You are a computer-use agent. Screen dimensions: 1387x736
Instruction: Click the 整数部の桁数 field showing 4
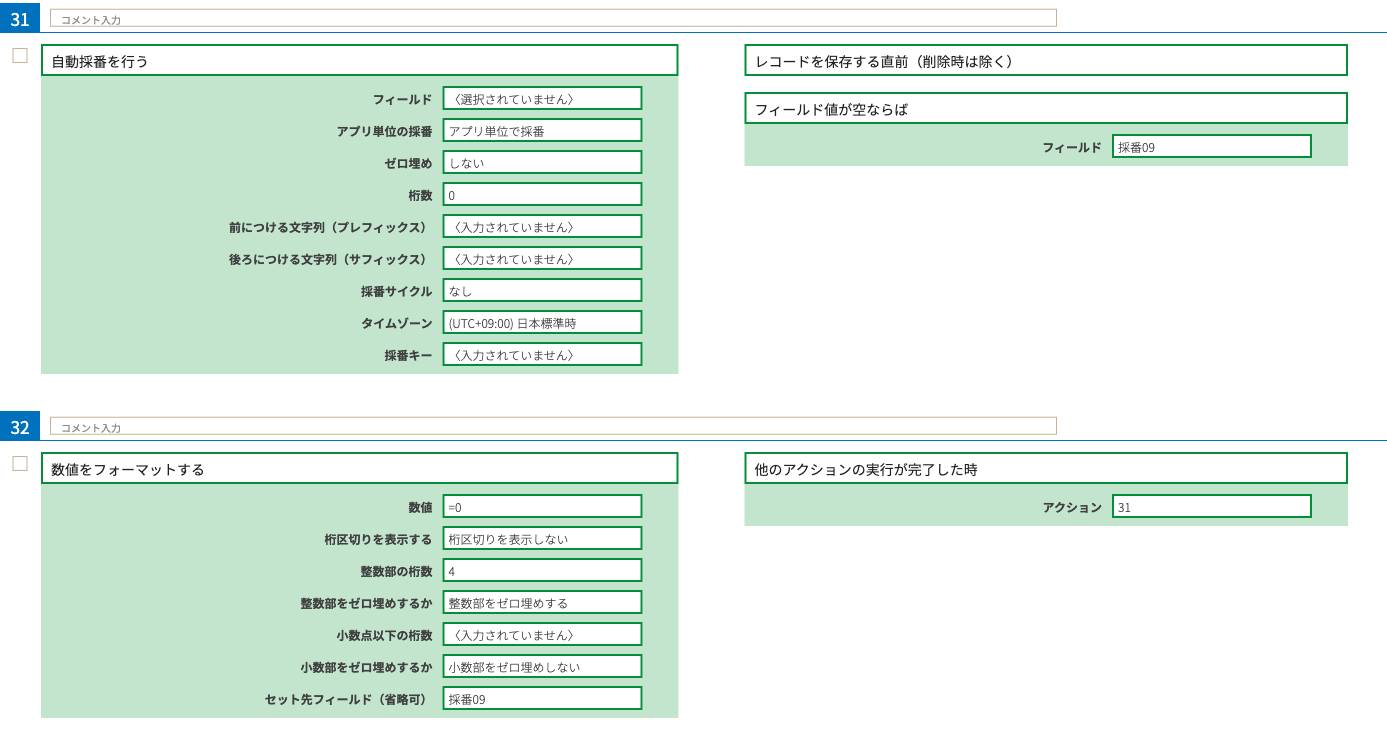pos(542,571)
